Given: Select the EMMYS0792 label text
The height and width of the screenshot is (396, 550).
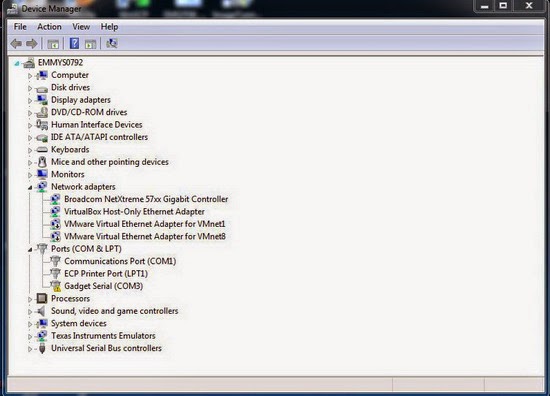Looking at the screenshot, I should pyautogui.click(x=60, y=62).
